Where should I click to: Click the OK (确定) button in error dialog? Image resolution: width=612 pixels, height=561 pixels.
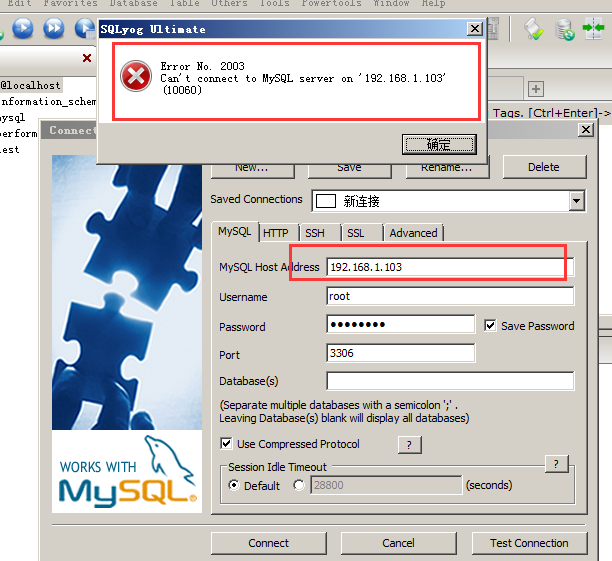coord(439,144)
